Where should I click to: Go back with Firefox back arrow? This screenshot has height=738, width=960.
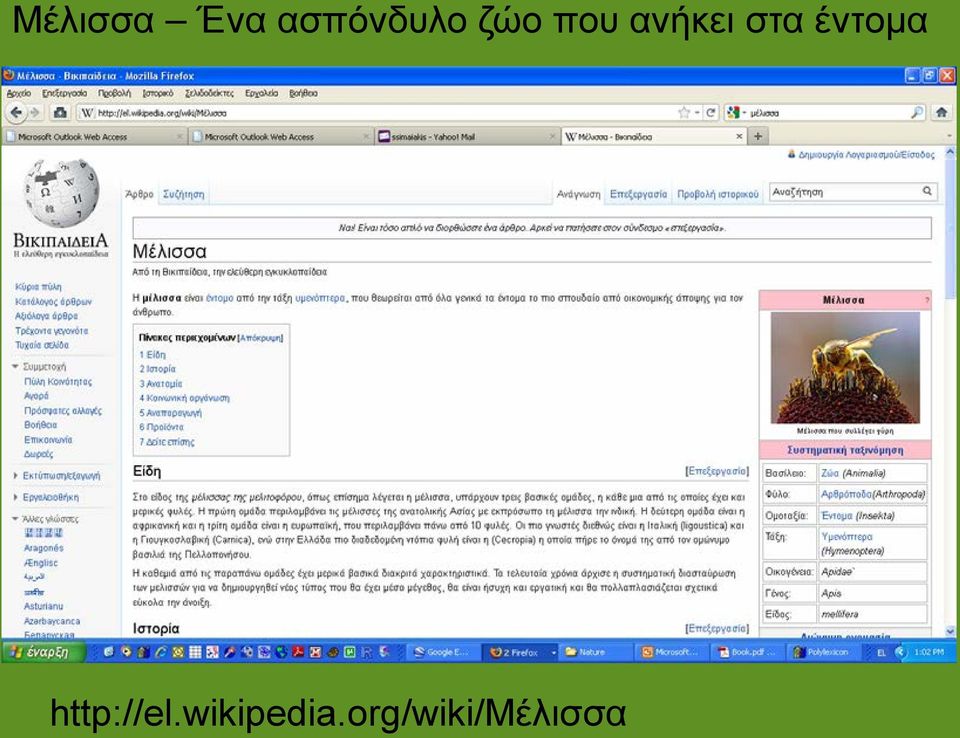click(17, 113)
